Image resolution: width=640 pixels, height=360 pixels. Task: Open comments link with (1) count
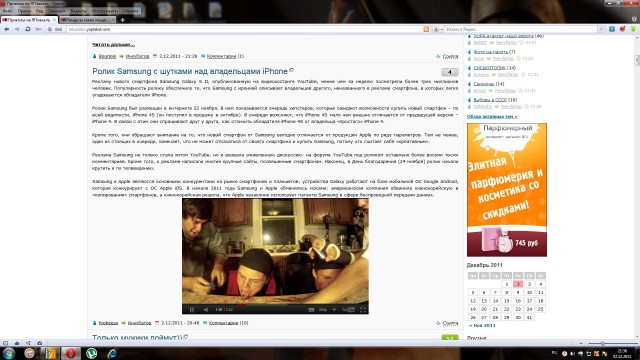coord(225,56)
